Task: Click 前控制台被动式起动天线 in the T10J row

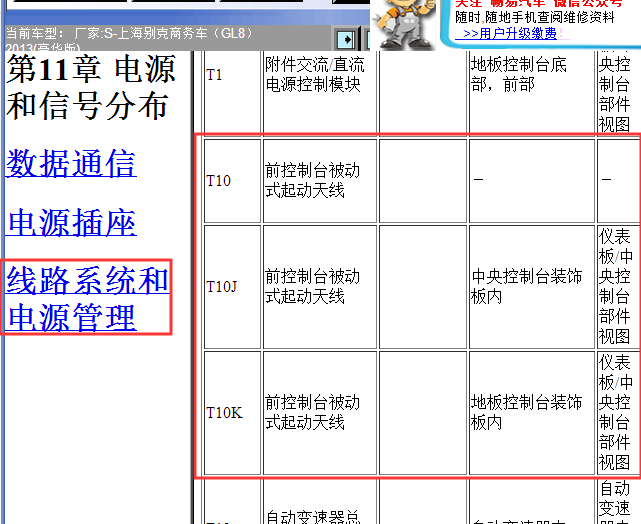Action: point(320,287)
